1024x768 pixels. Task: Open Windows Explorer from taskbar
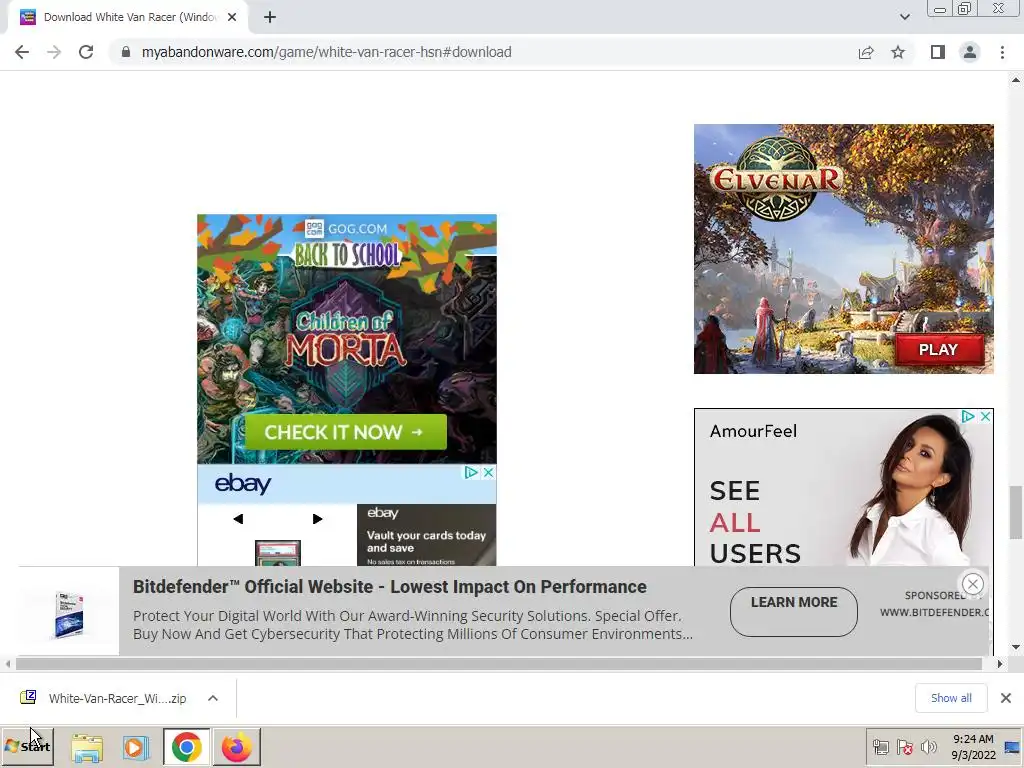click(87, 748)
